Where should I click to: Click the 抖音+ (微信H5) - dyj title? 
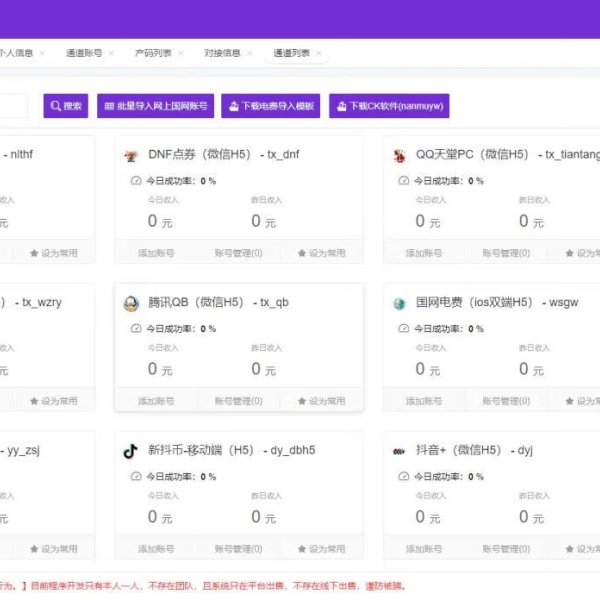click(474, 450)
